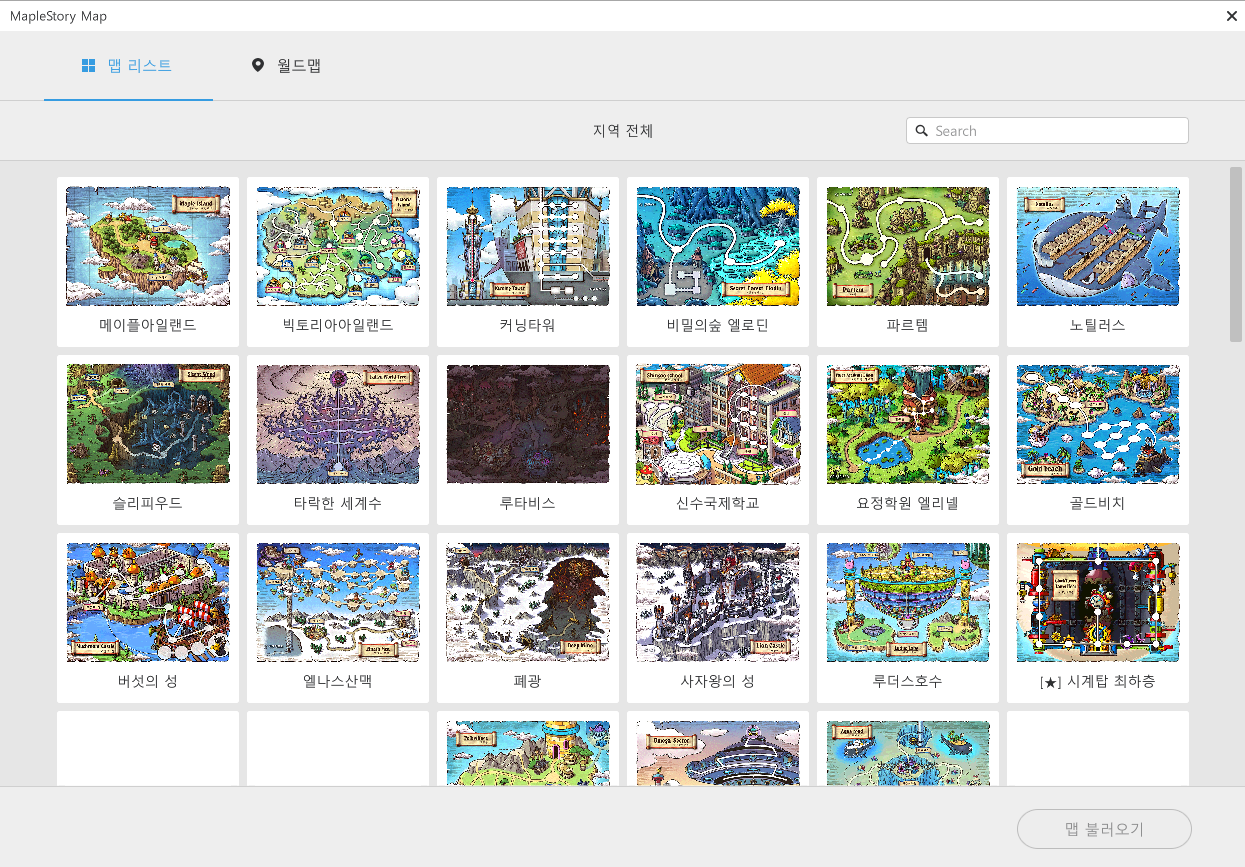Click the grid icon beside 맵 리스트
1245x867 pixels.
click(x=88, y=66)
